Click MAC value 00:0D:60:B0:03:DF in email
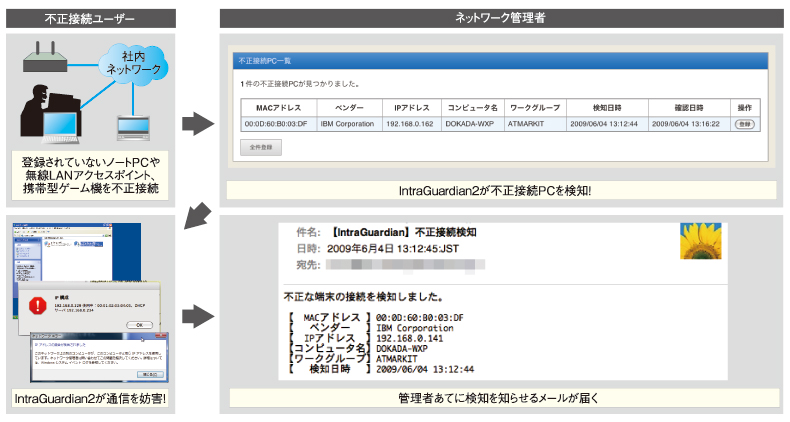This screenshot has width=790, height=422. click(x=420, y=318)
